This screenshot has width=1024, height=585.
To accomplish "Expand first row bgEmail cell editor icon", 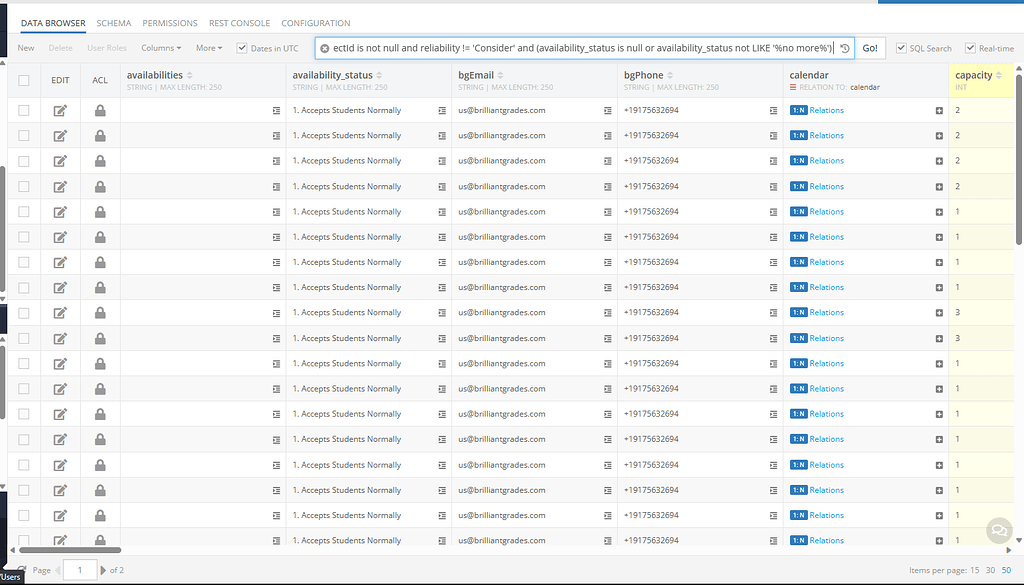I will pos(607,110).
